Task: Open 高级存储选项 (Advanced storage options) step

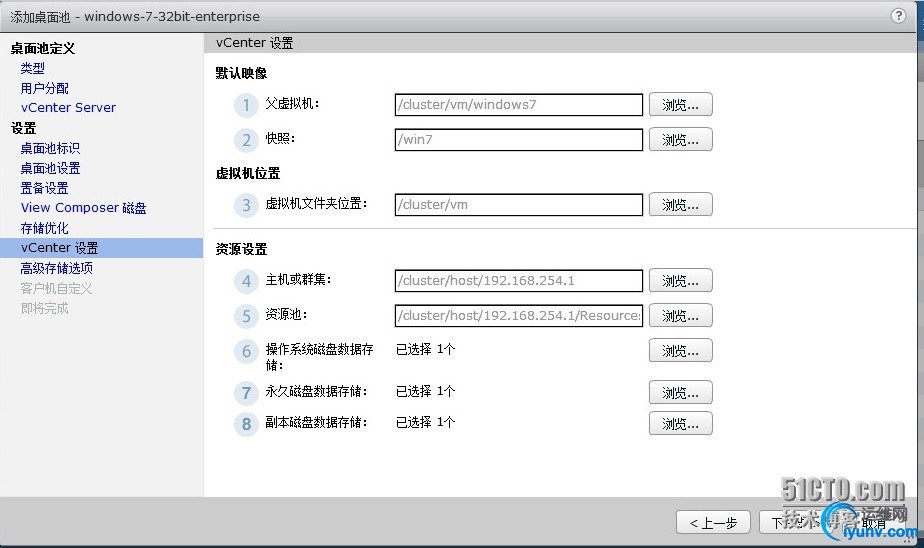Action: coord(57,268)
